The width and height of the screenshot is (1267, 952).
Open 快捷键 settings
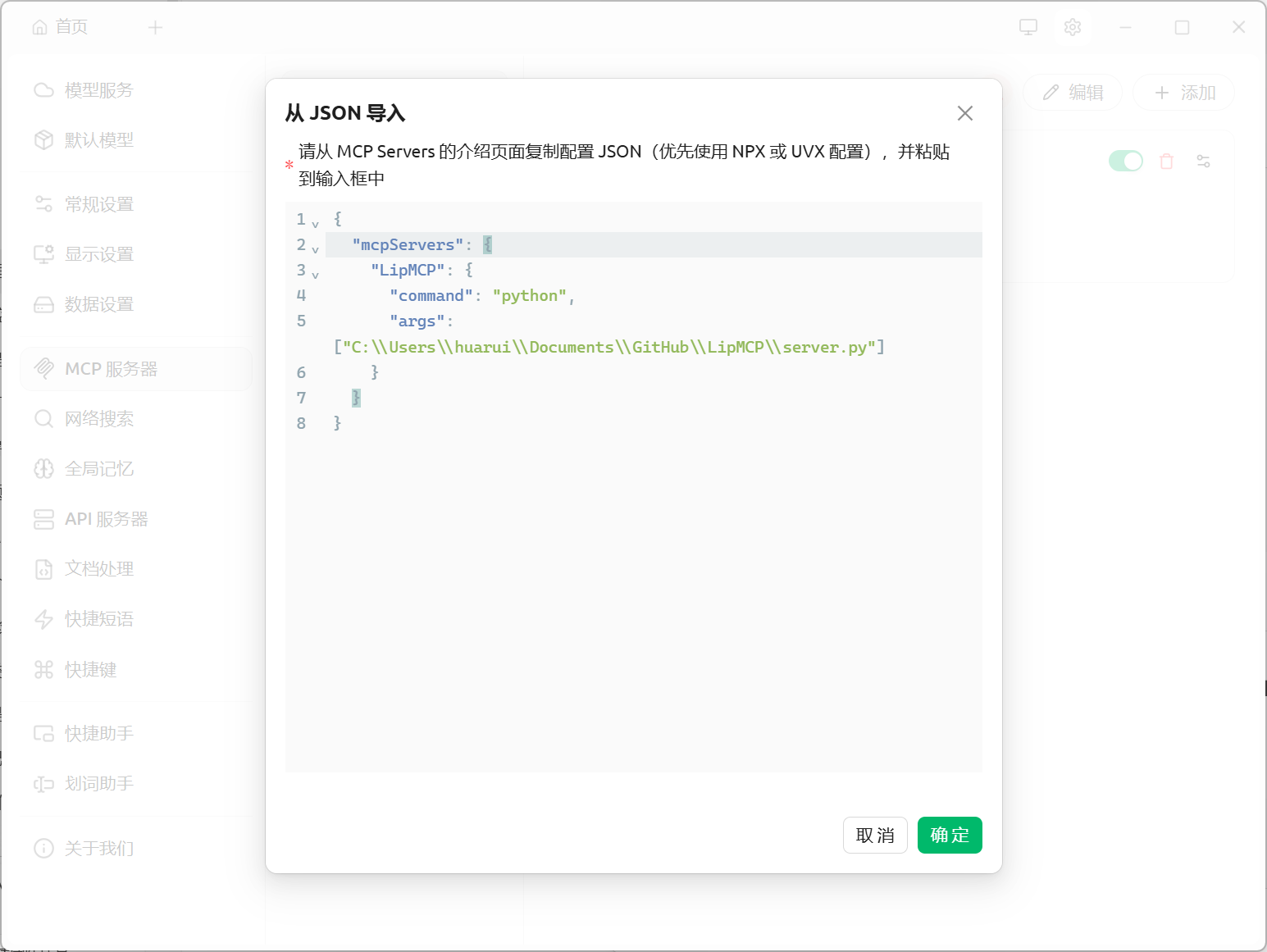[x=136, y=670]
